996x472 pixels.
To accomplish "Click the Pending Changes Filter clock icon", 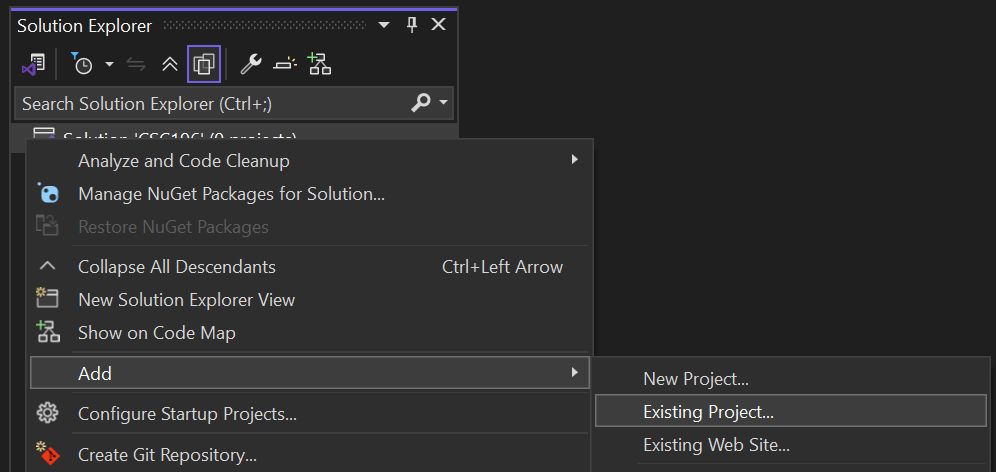I will click(x=82, y=64).
